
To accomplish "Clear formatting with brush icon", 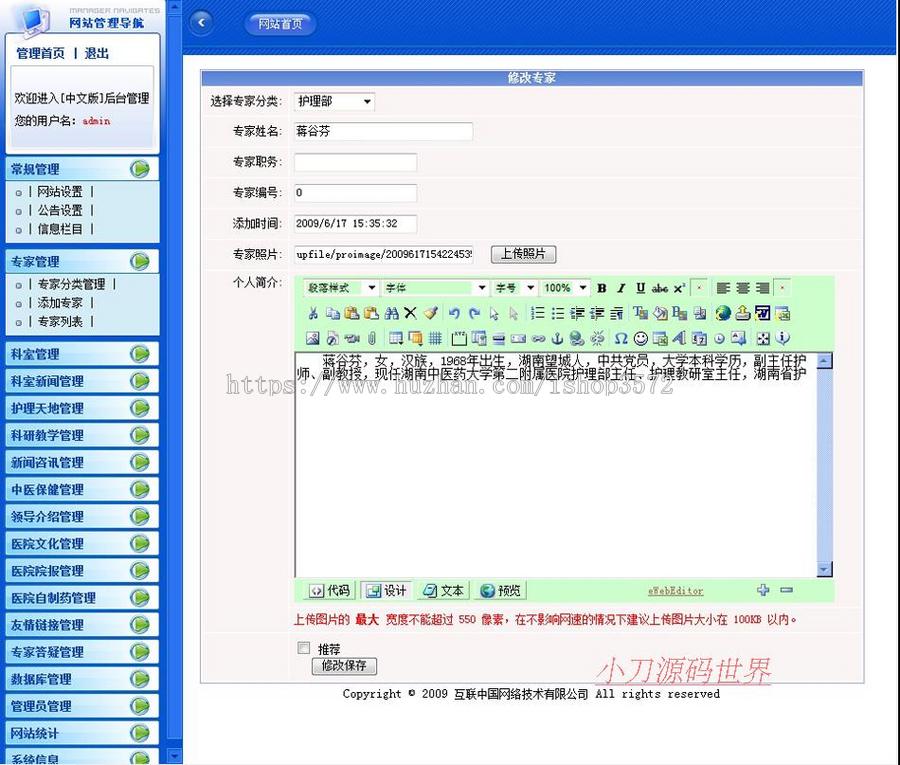I will tap(430, 313).
